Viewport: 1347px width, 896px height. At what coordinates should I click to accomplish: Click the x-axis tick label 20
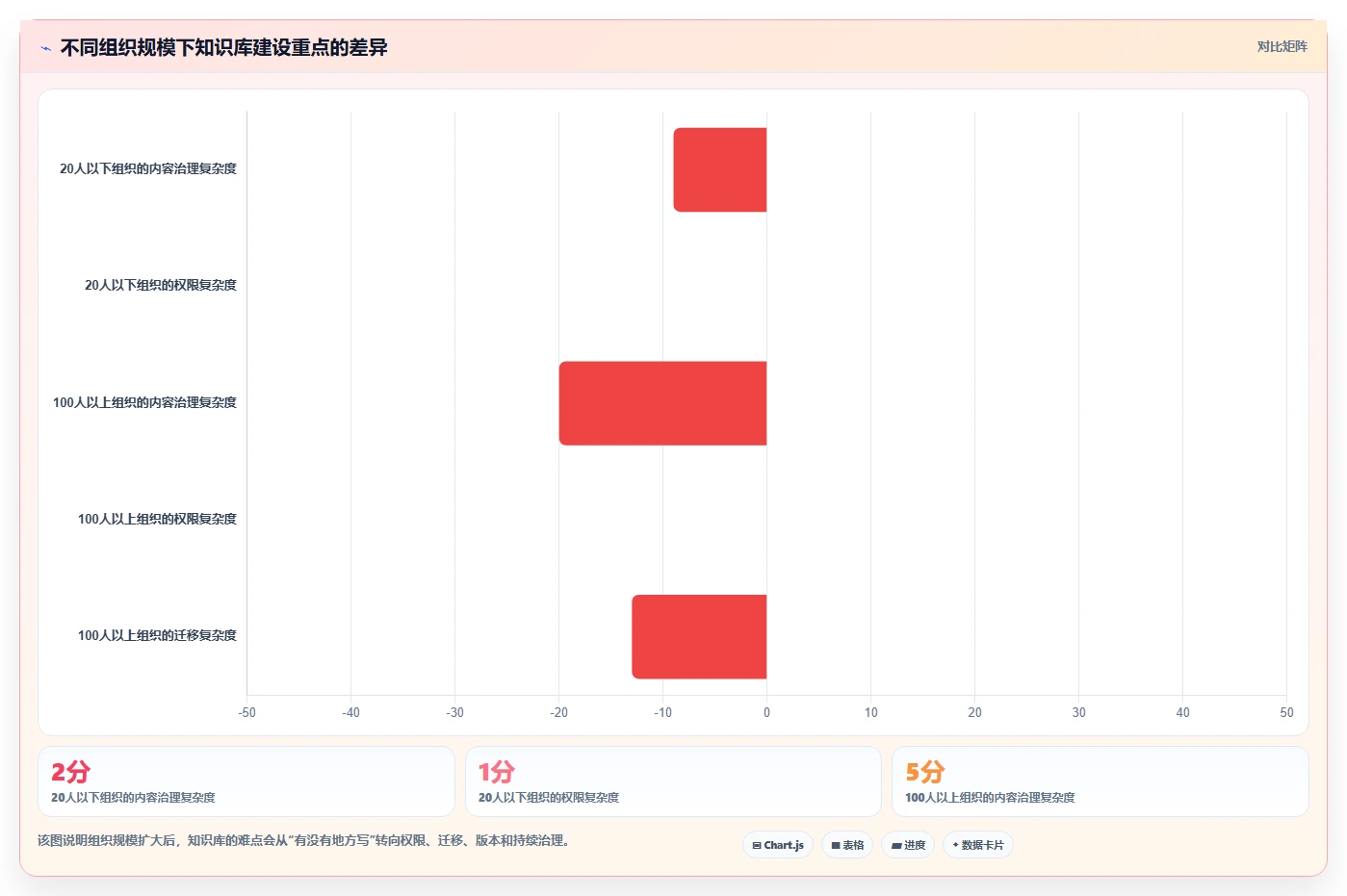click(974, 712)
